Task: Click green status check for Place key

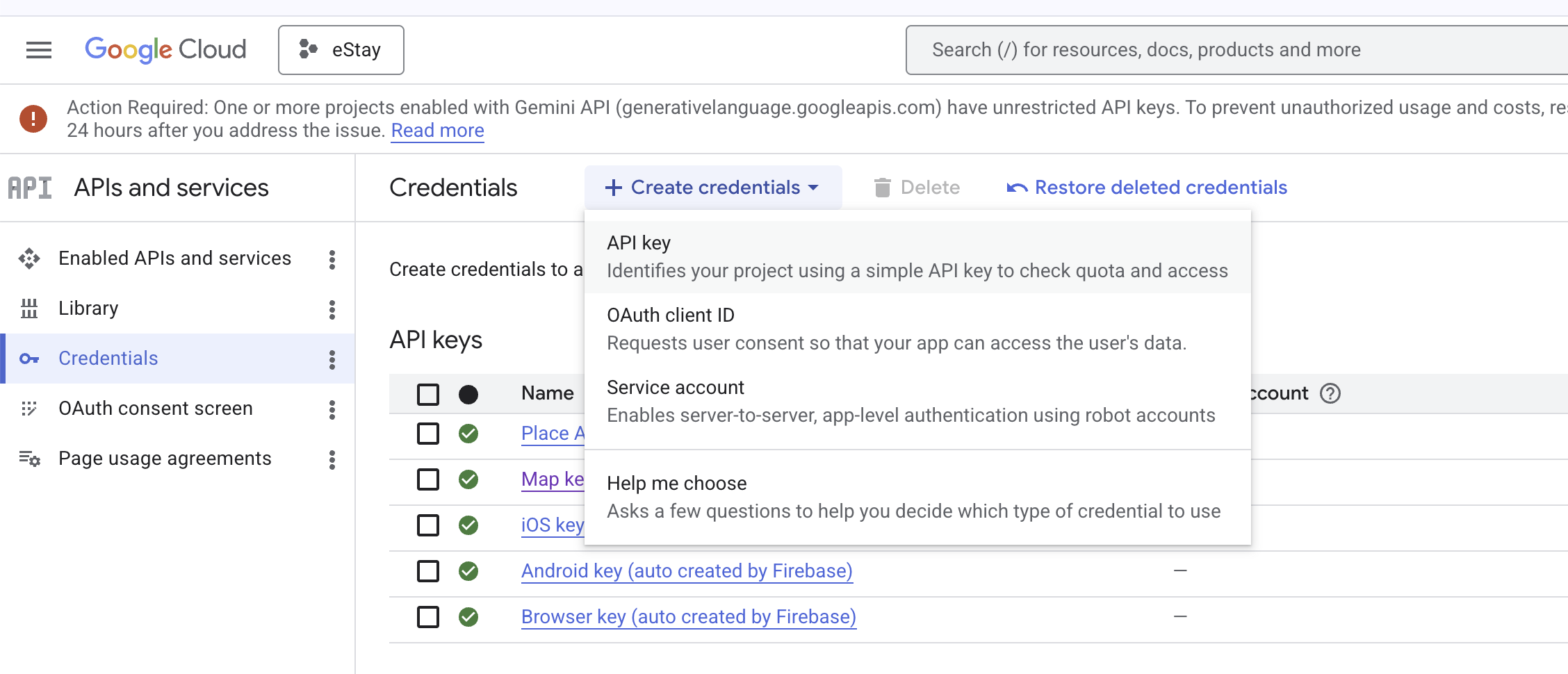Action: click(x=468, y=434)
